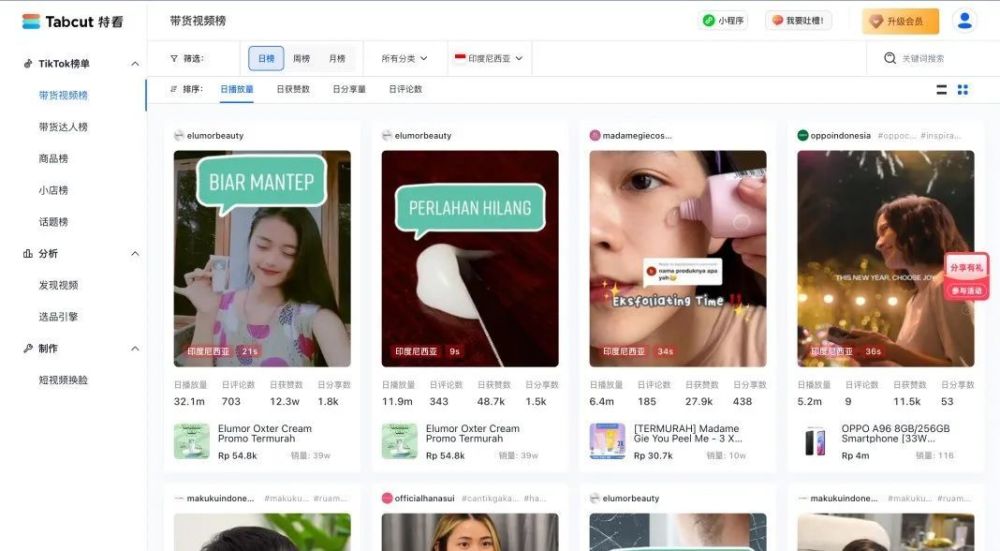Sort by 日评论数
The image size is (1000, 551).
click(405, 89)
